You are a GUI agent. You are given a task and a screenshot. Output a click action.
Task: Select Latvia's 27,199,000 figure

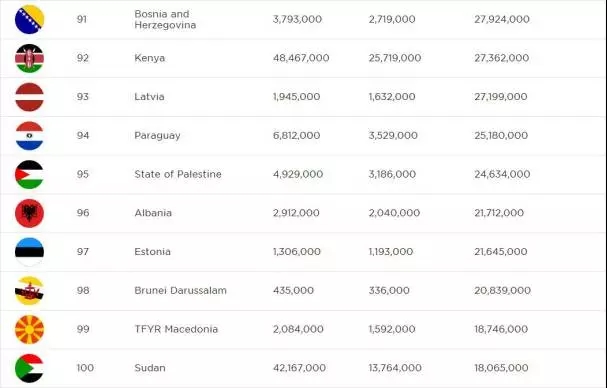(x=501, y=97)
